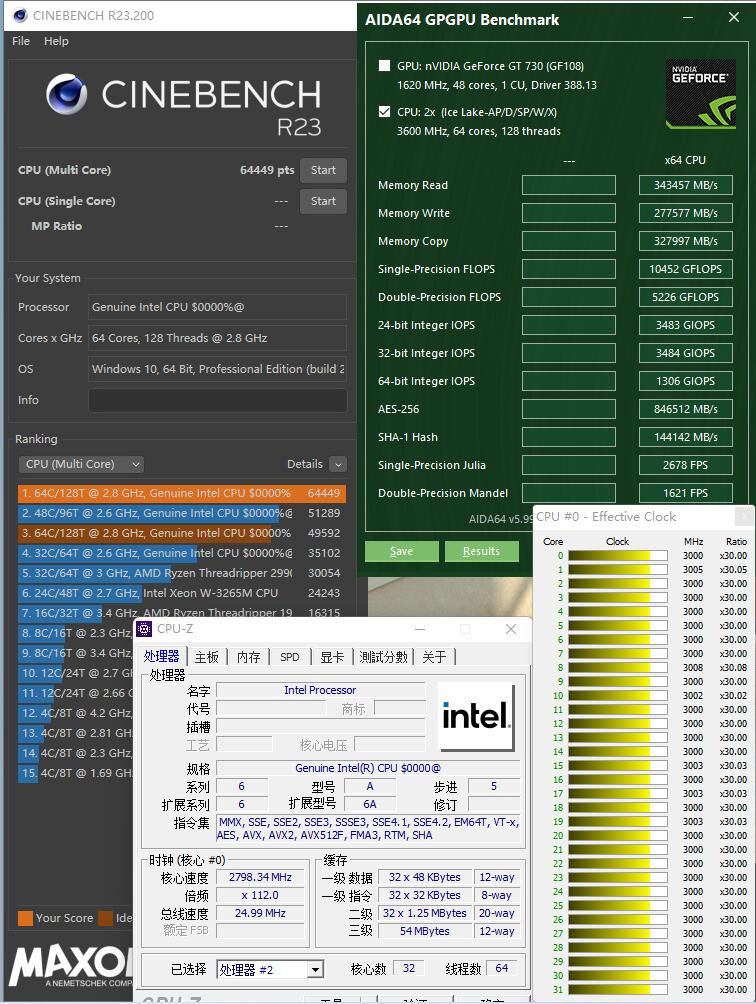
Task: Click the CPU-Z title bar icon
Action: [145, 629]
